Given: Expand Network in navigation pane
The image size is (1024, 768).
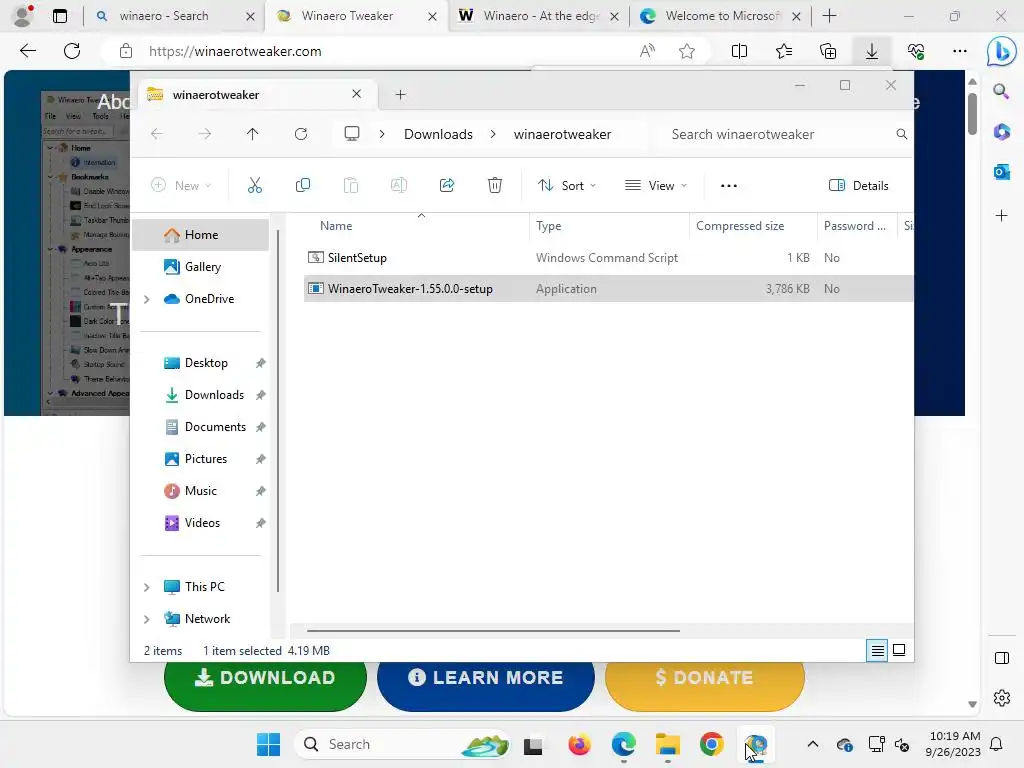Looking at the screenshot, I should (x=147, y=619).
